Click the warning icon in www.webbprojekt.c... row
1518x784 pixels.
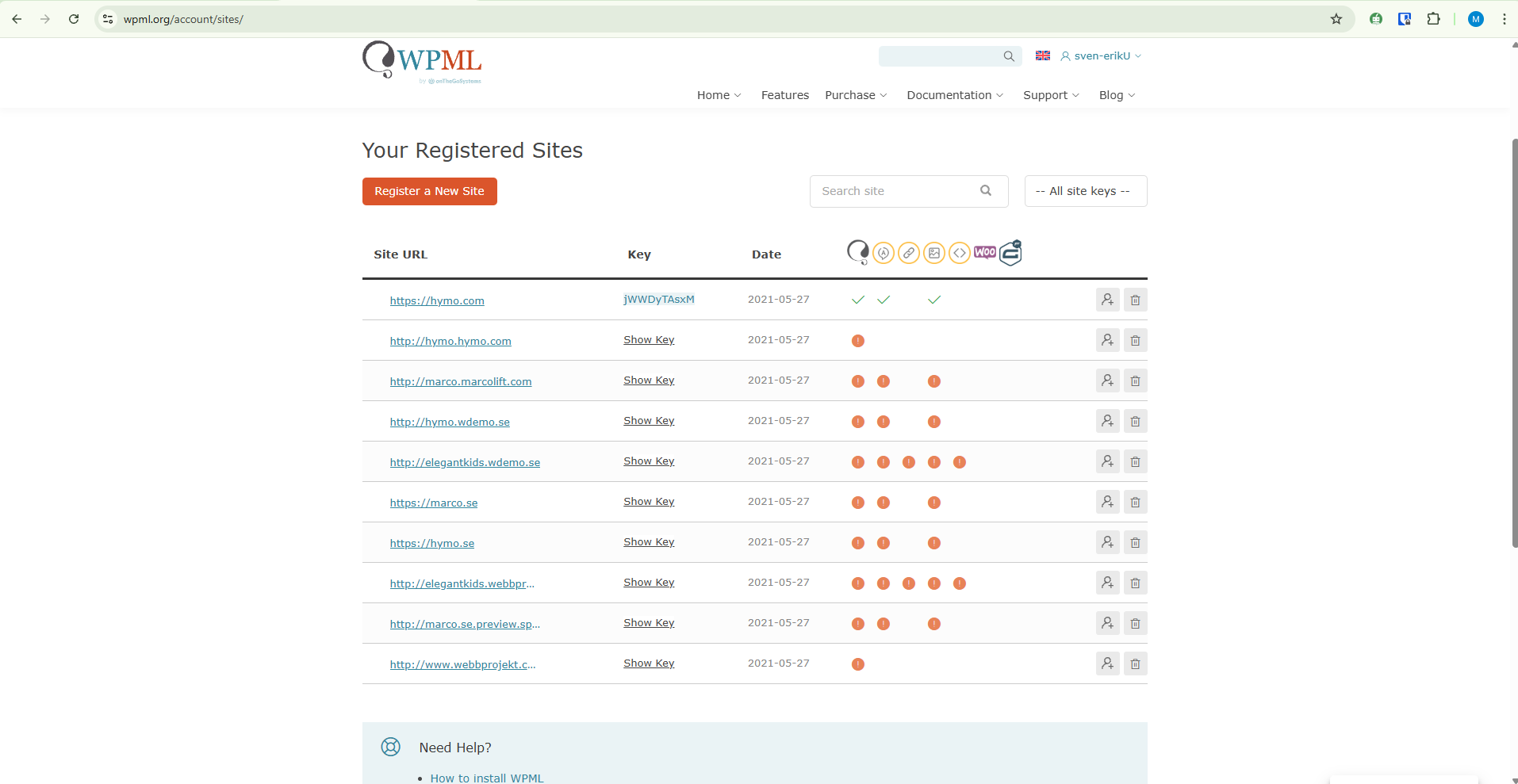click(858, 664)
